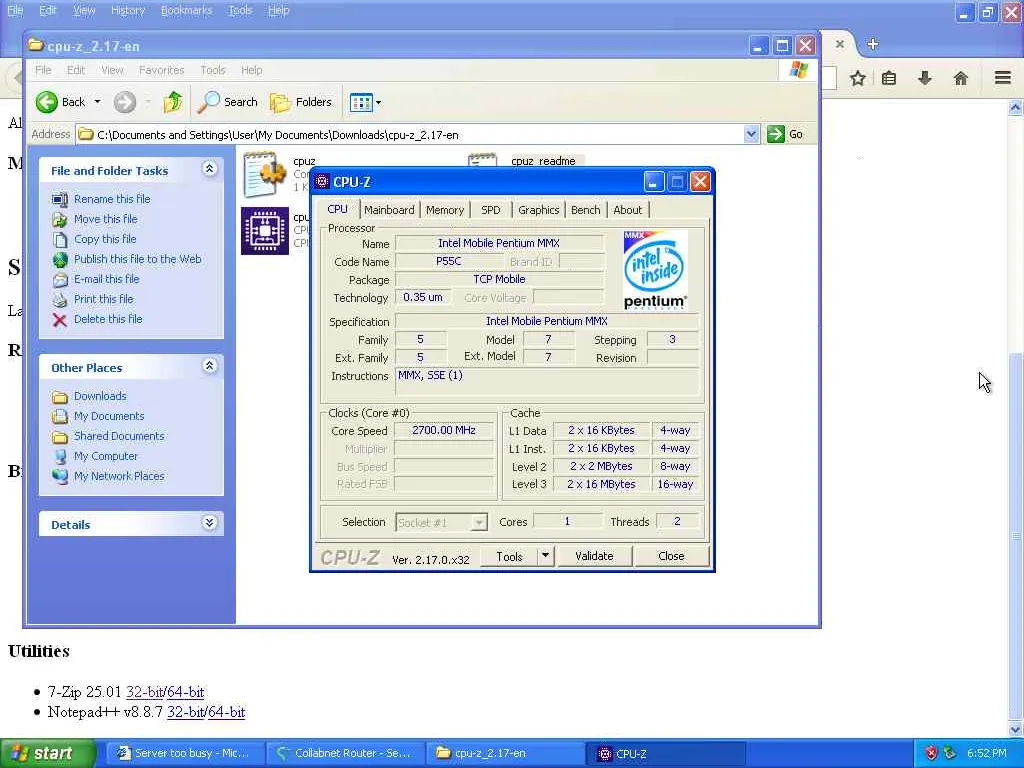The width and height of the screenshot is (1024, 768).
Task: Click the red shield security tray icon
Action: click(x=931, y=754)
